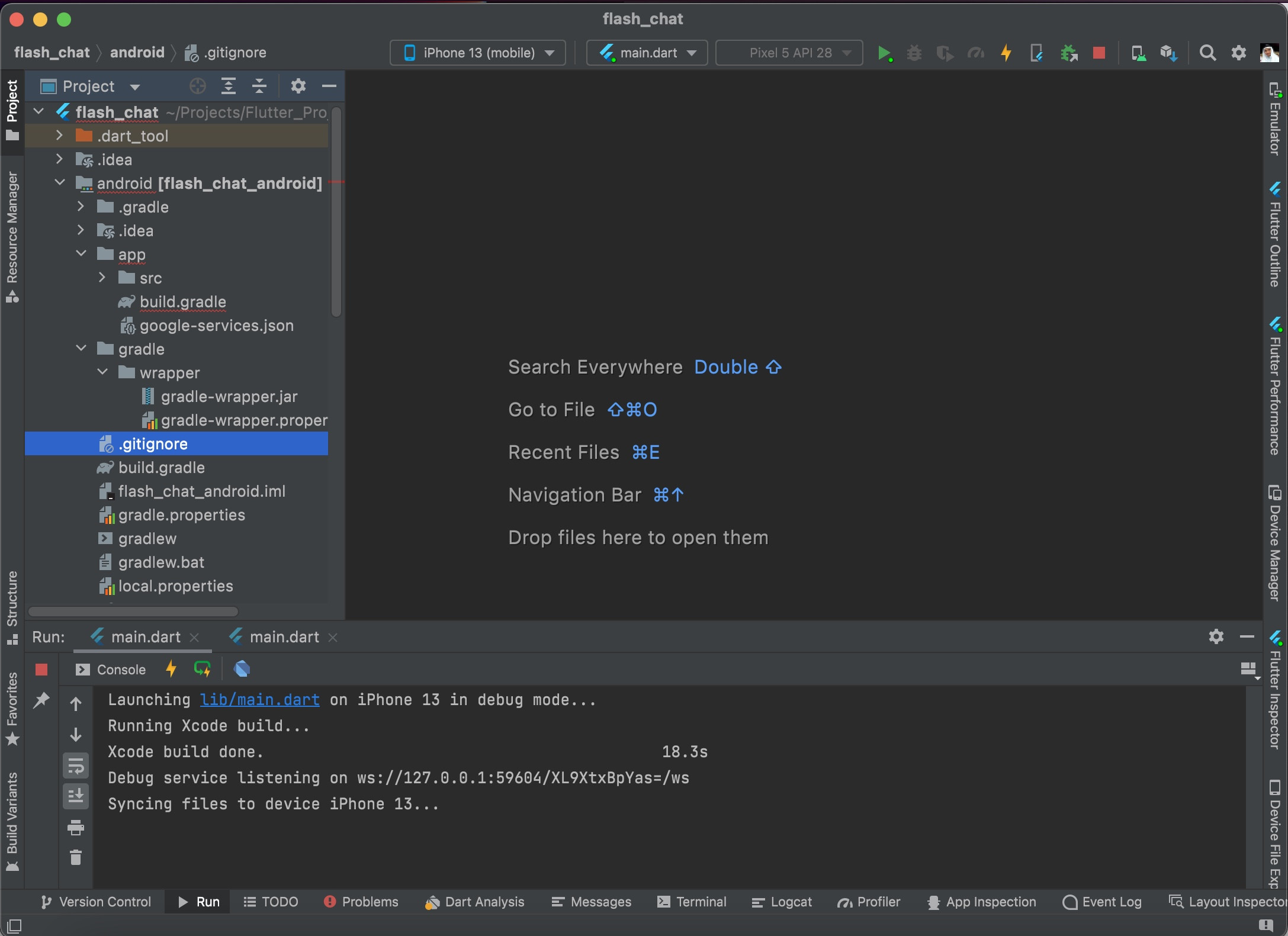The height and width of the screenshot is (936, 1288).
Task: Select the Dart Analysis tab at bottom
Action: 475,902
